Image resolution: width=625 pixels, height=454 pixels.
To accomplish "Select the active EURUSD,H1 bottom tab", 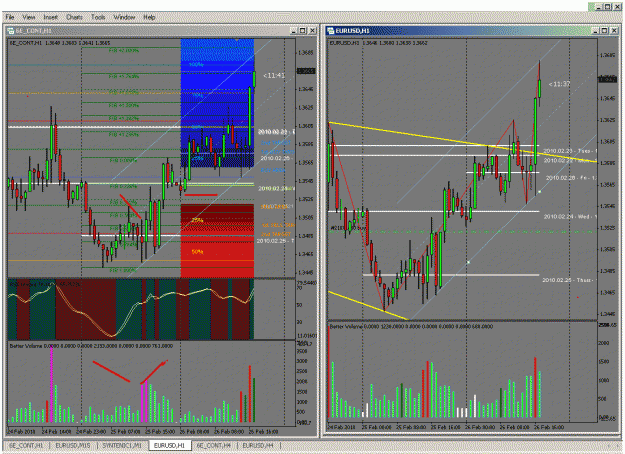I will coord(169,445).
